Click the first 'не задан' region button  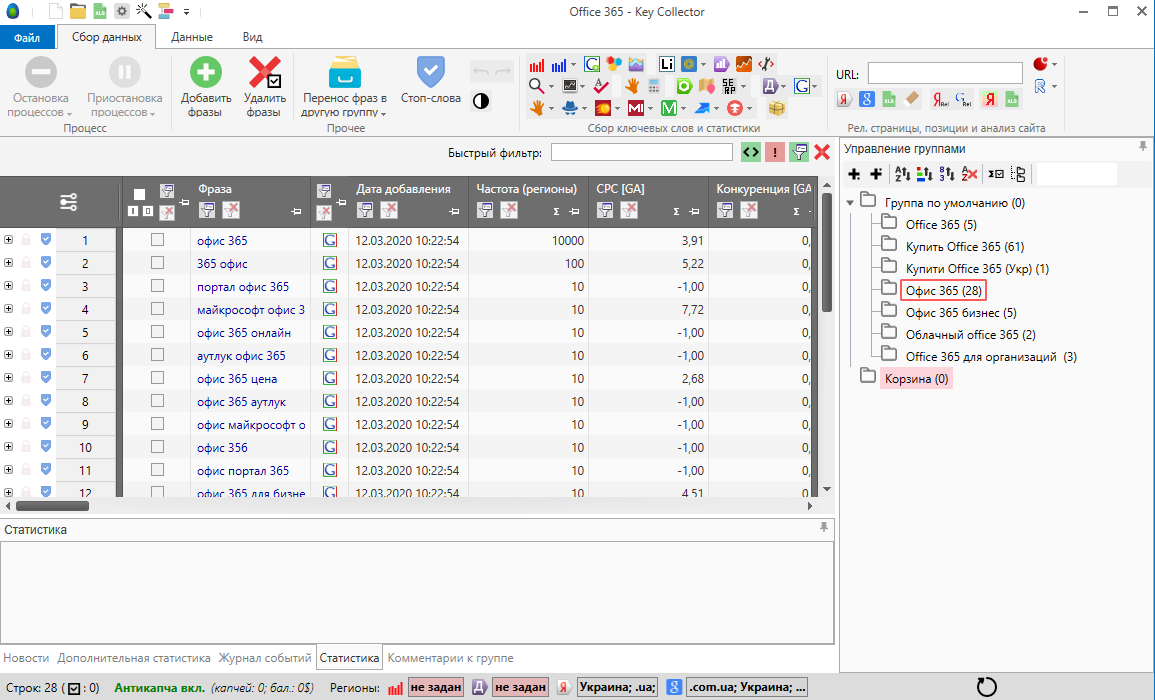click(435, 687)
